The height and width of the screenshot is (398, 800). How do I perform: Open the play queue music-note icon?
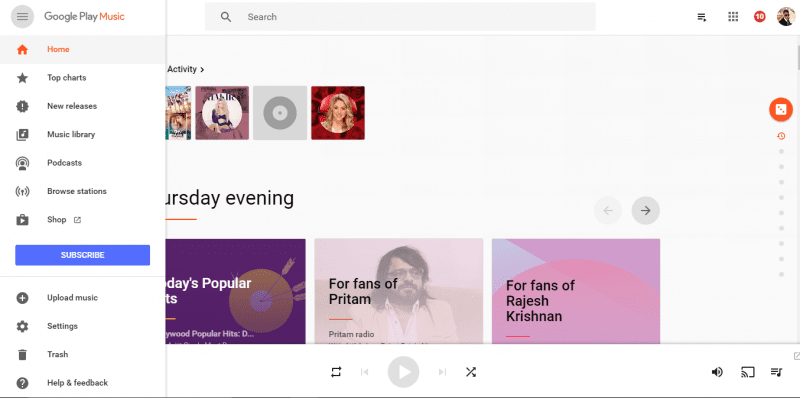(776, 372)
